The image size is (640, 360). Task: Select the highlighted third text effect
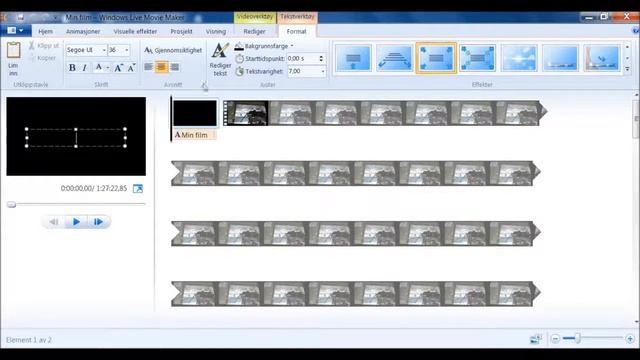point(436,58)
